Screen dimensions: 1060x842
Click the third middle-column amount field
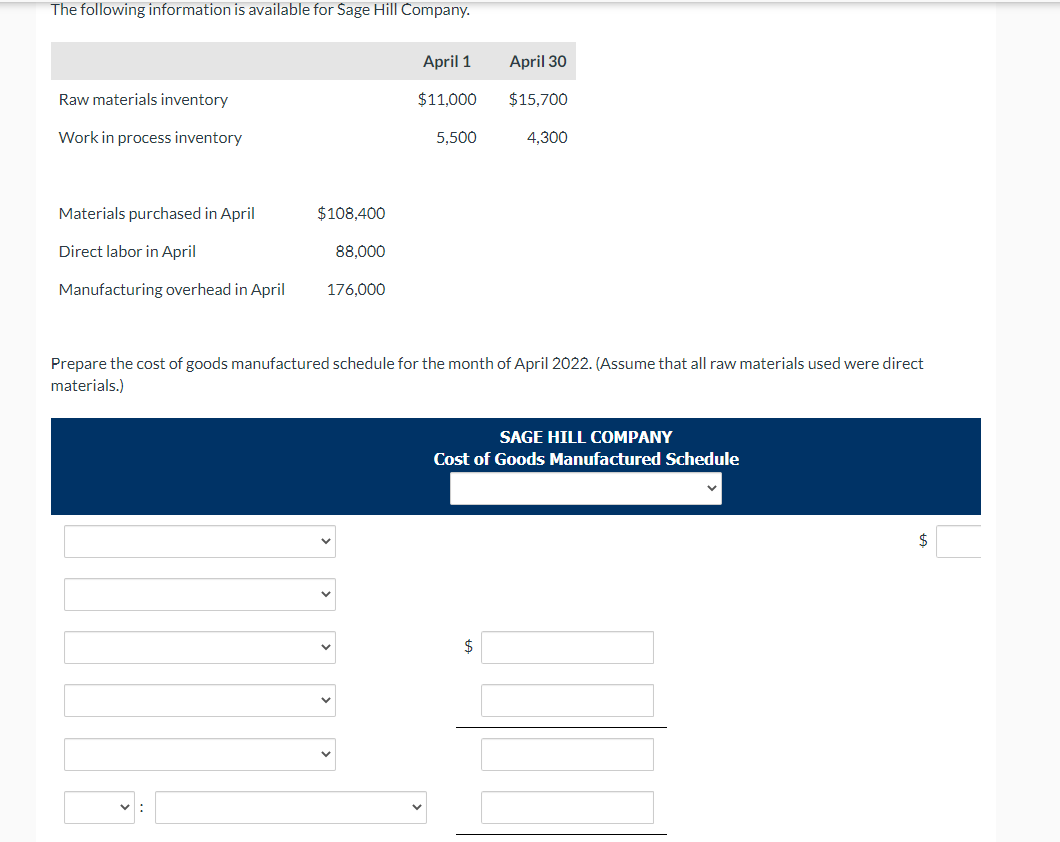pyautogui.click(x=567, y=754)
